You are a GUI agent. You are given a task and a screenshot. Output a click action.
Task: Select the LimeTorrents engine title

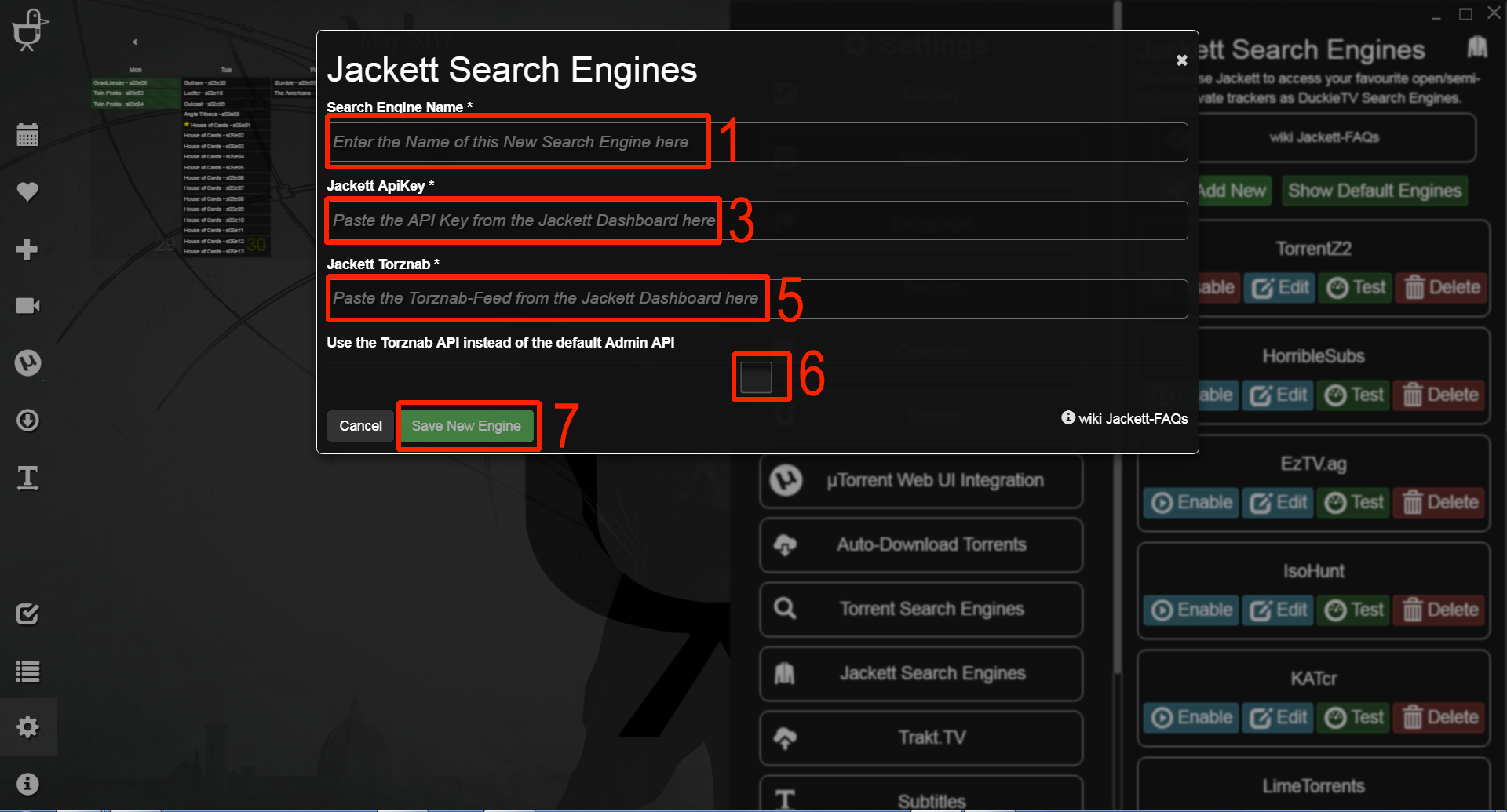[1313, 786]
